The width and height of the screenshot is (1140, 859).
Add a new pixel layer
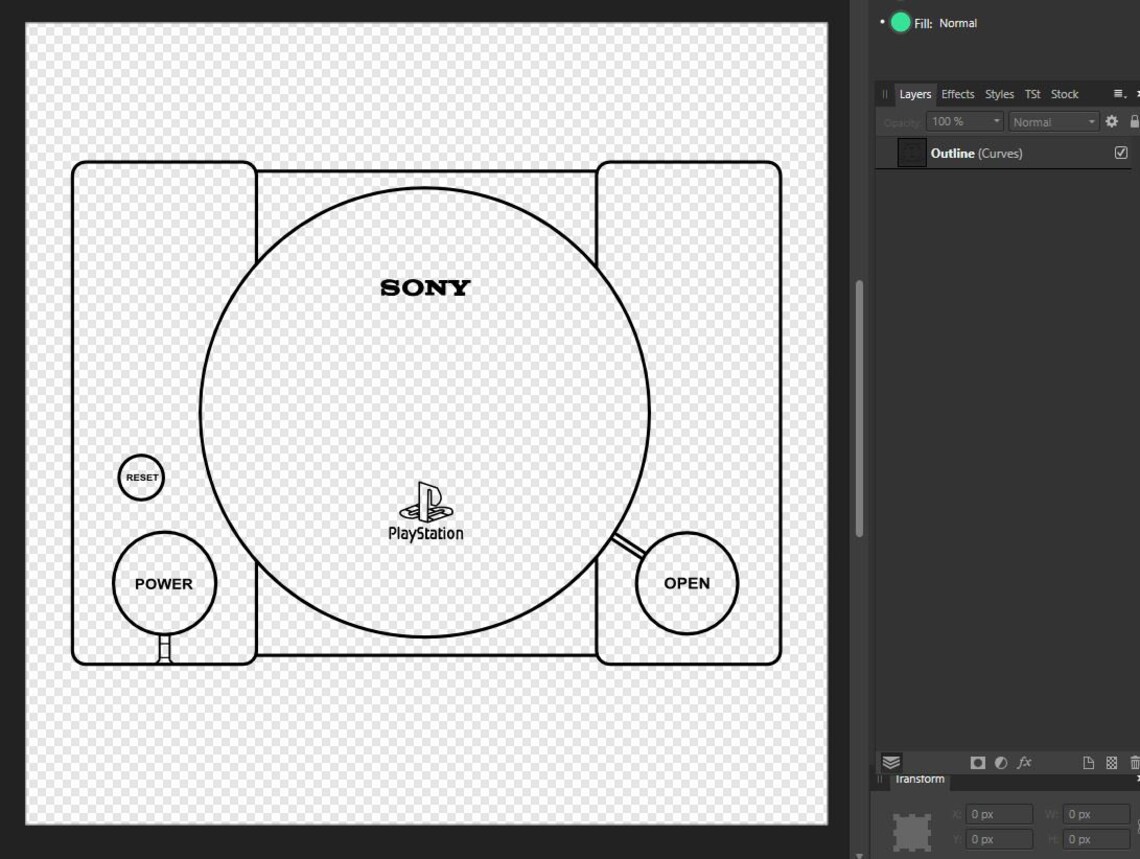coord(1112,762)
